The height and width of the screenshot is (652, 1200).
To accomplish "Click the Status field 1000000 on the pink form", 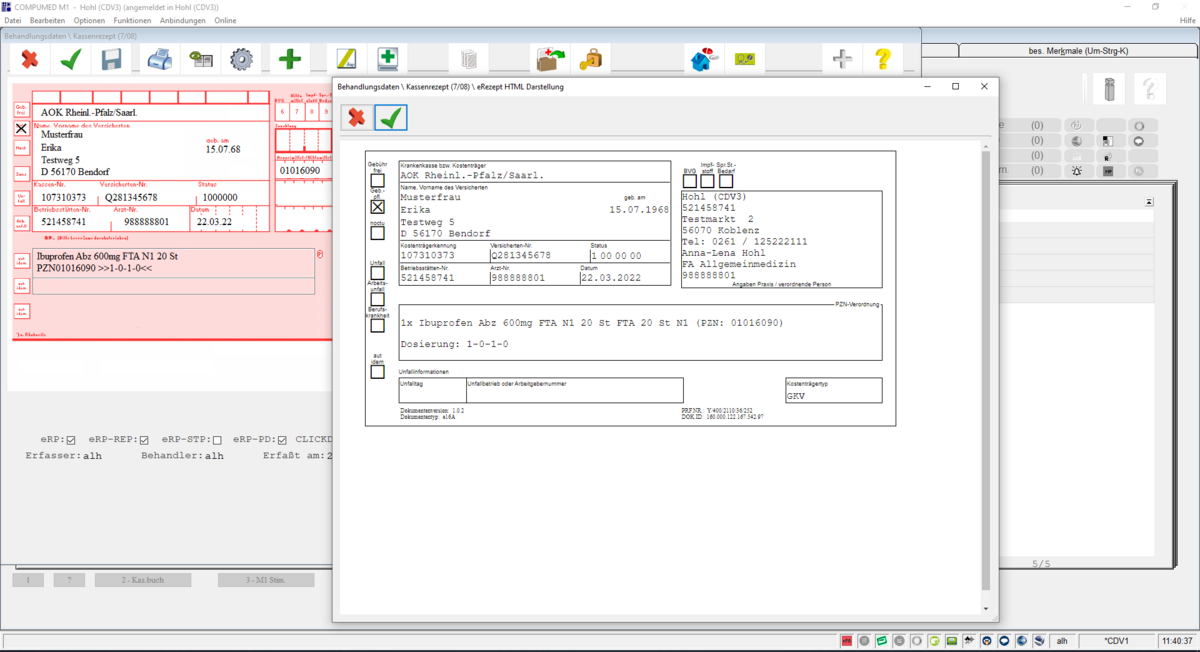I will (x=220, y=198).
